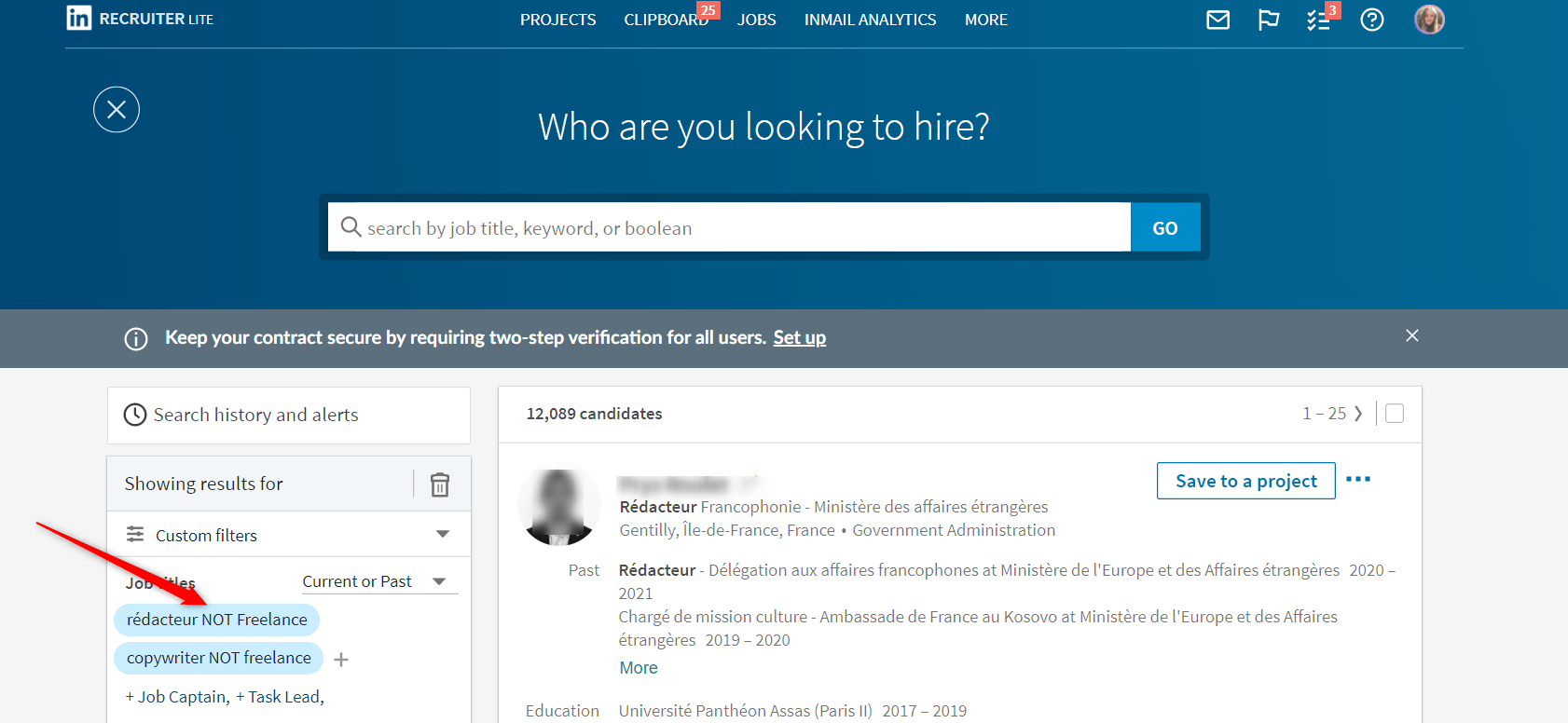Select the rédacteur NOT Freelance filter pill
This screenshot has width=1568, height=723.
pos(216,620)
